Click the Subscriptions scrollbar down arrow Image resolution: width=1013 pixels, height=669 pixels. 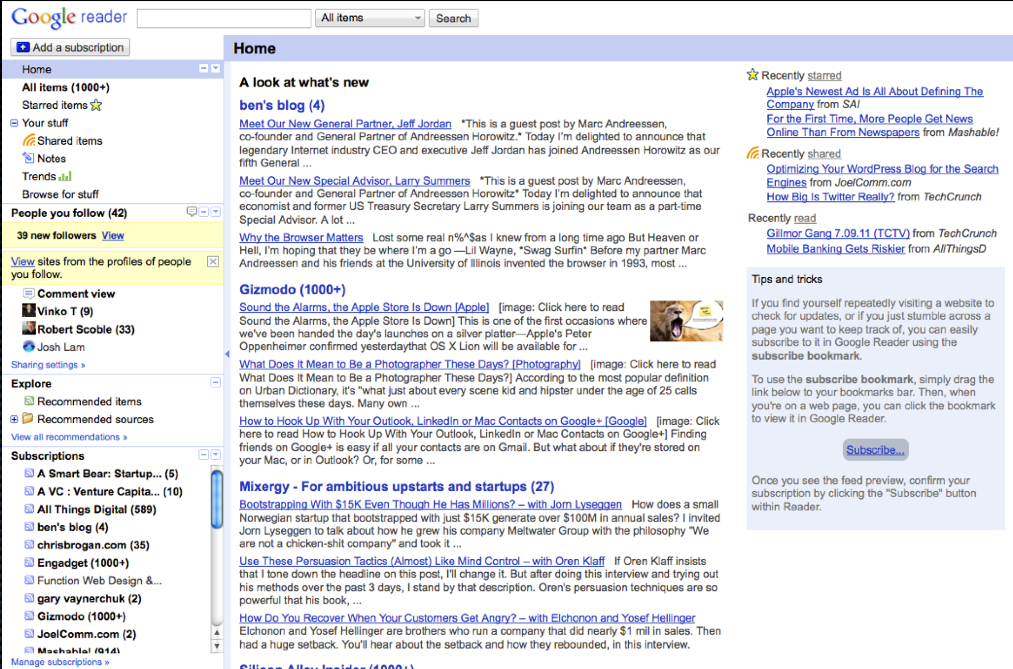point(217,645)
